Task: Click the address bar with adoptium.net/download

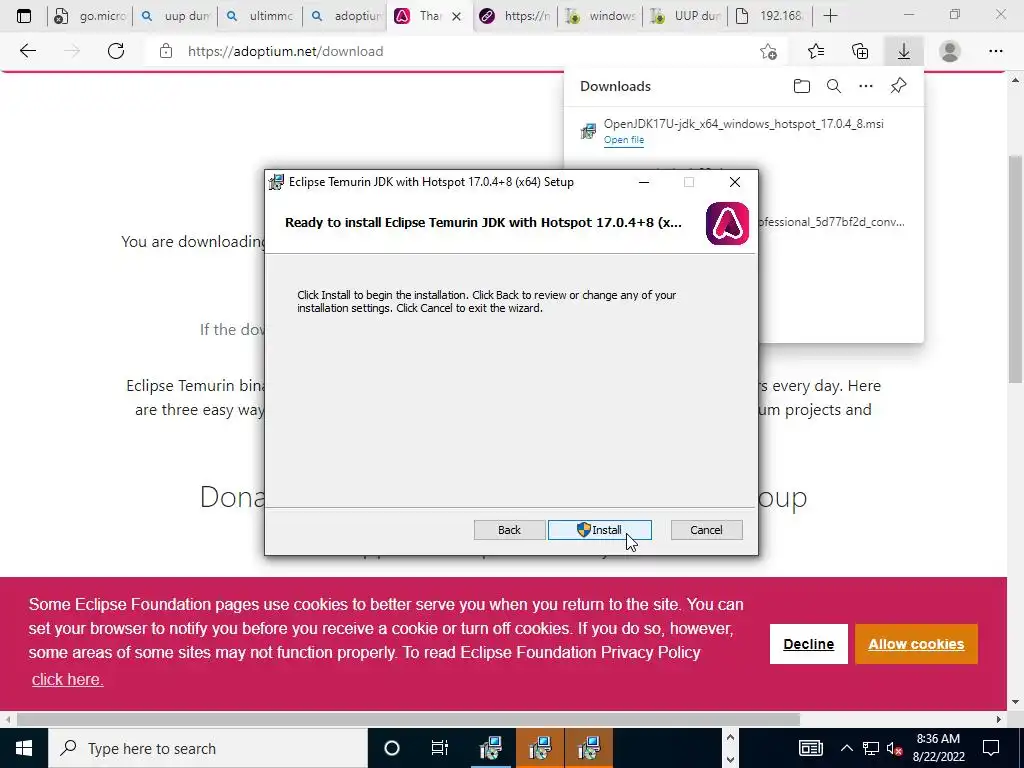Action: click(464, 51)
